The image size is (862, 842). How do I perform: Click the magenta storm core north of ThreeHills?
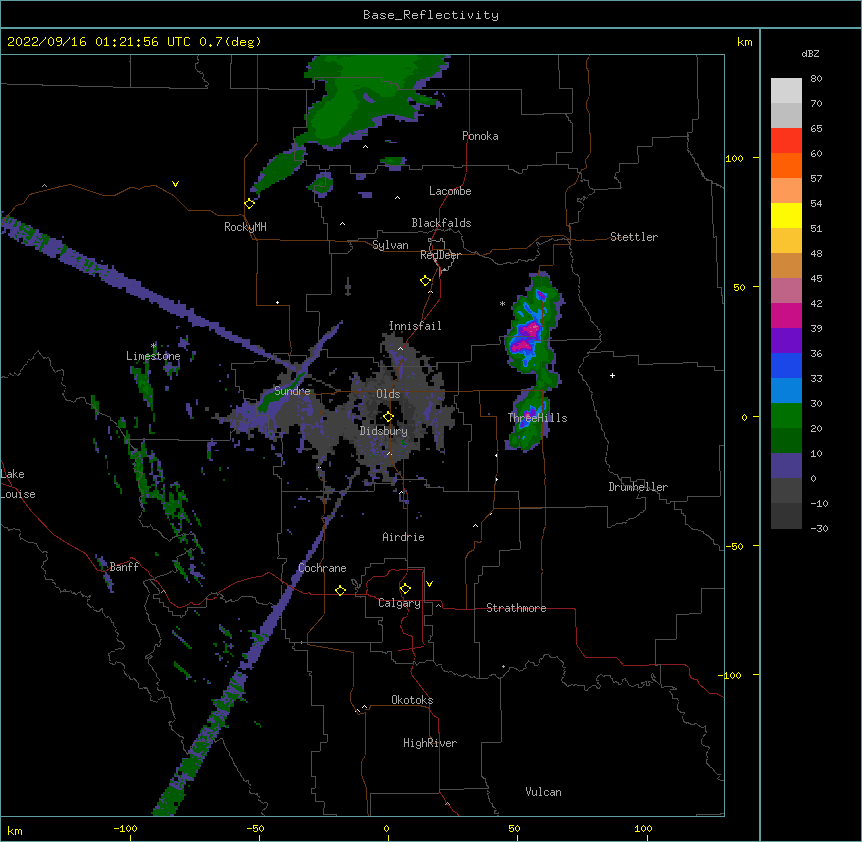pos(526,337)
